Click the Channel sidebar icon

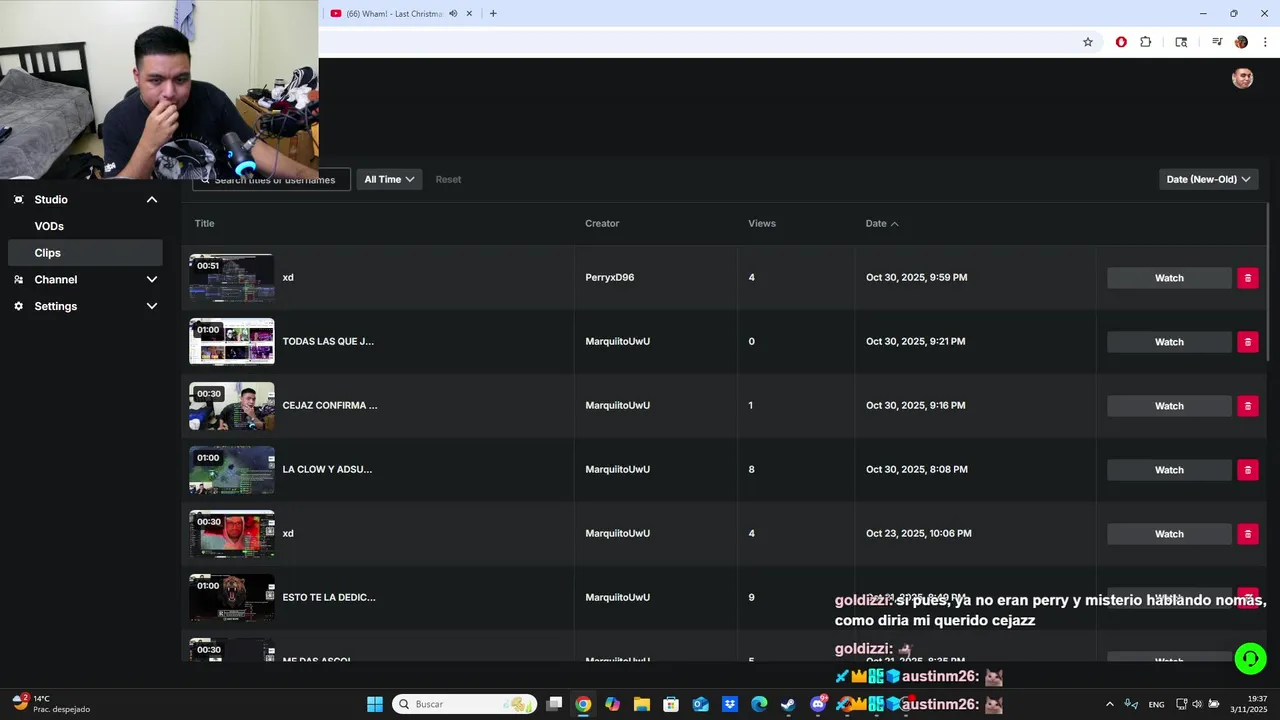point(18,279)
